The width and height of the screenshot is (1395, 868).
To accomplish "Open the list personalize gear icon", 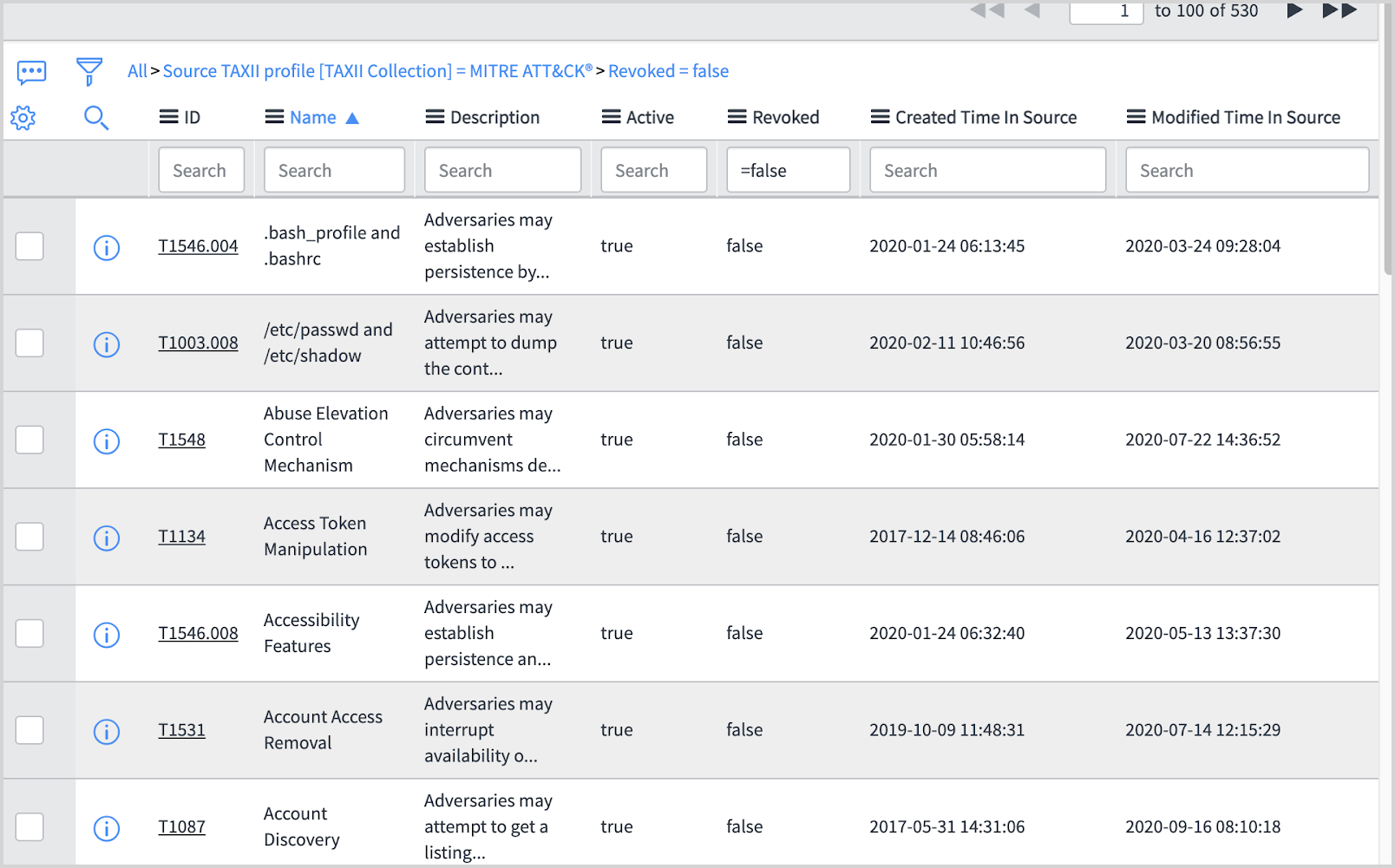I will click(x=23, y=118).
